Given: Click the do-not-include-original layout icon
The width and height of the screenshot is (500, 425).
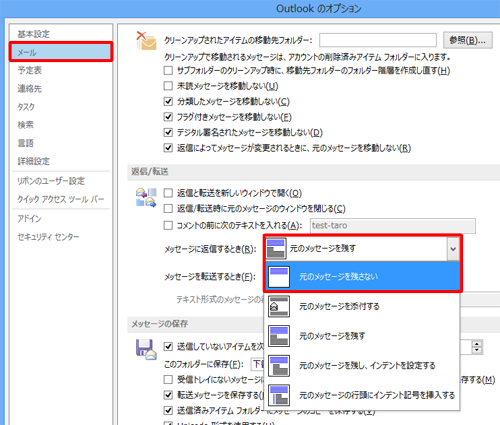Looking at the screenshot, I should click(279, 277).
